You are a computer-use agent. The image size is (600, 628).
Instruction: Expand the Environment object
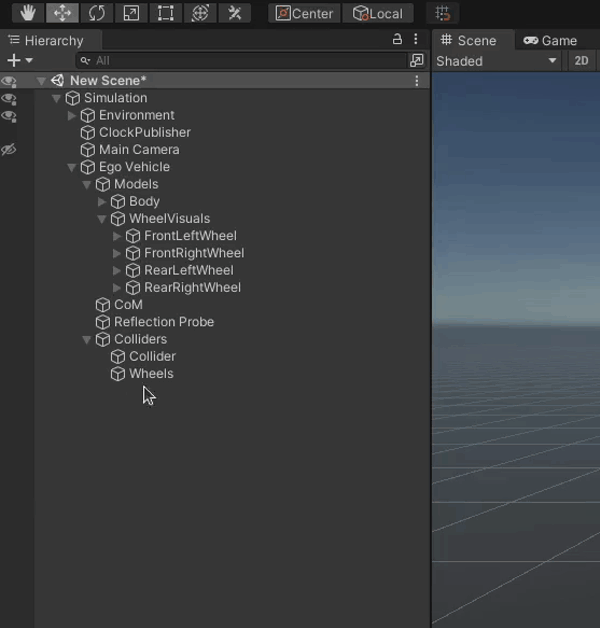pyautogui.click(x=72, y=116)
